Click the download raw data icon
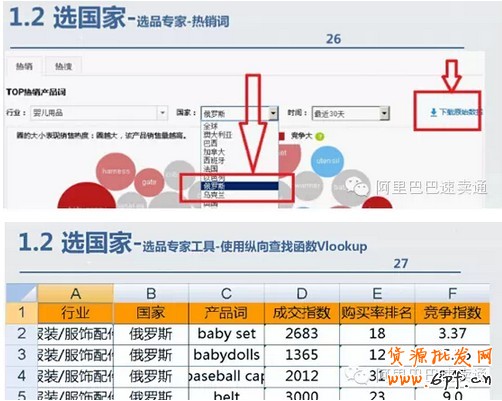This screenshot has height=401, width=502. coord(433,112)
